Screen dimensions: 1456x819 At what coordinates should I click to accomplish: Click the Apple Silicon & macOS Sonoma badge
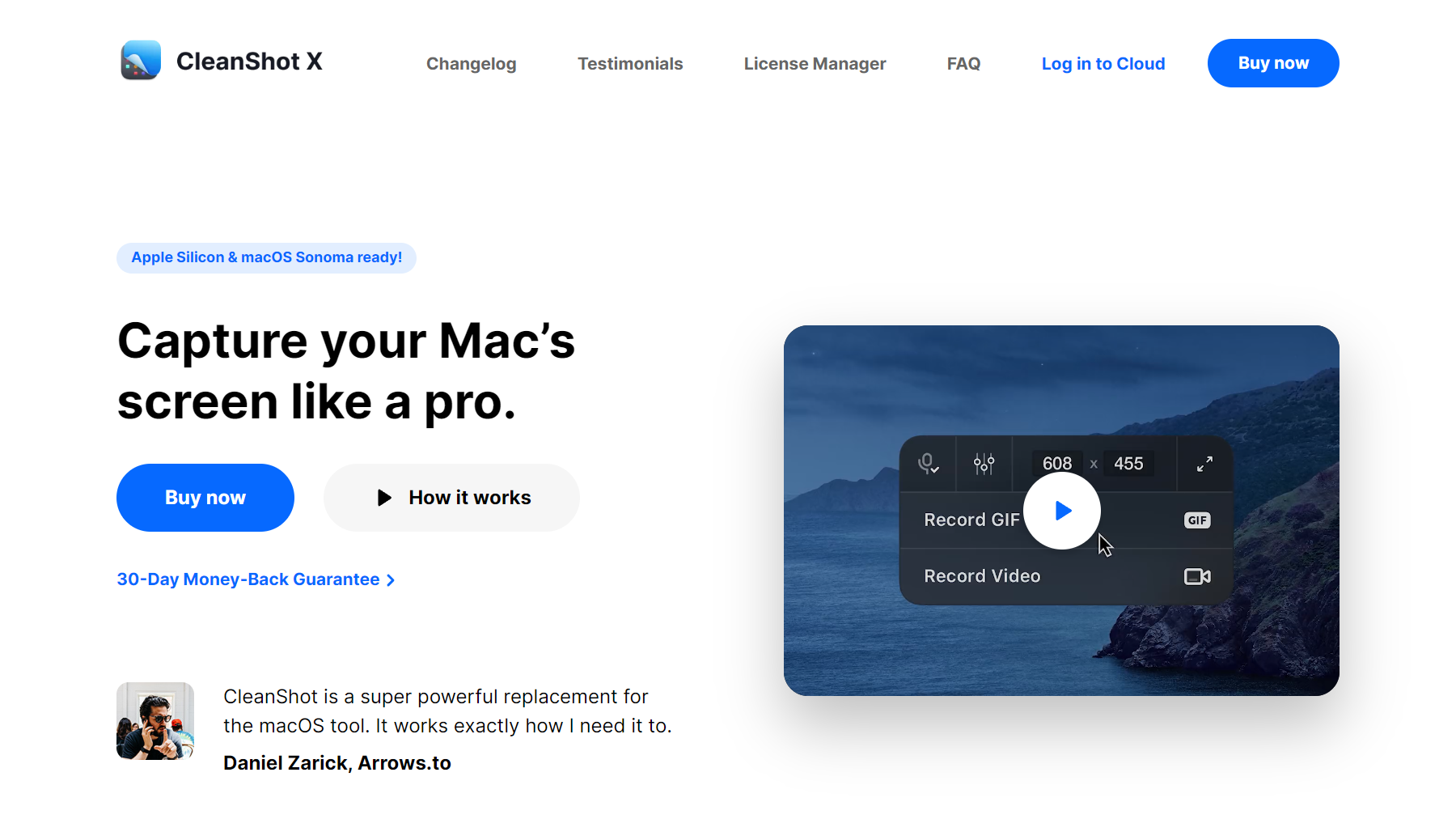point(266,257)
